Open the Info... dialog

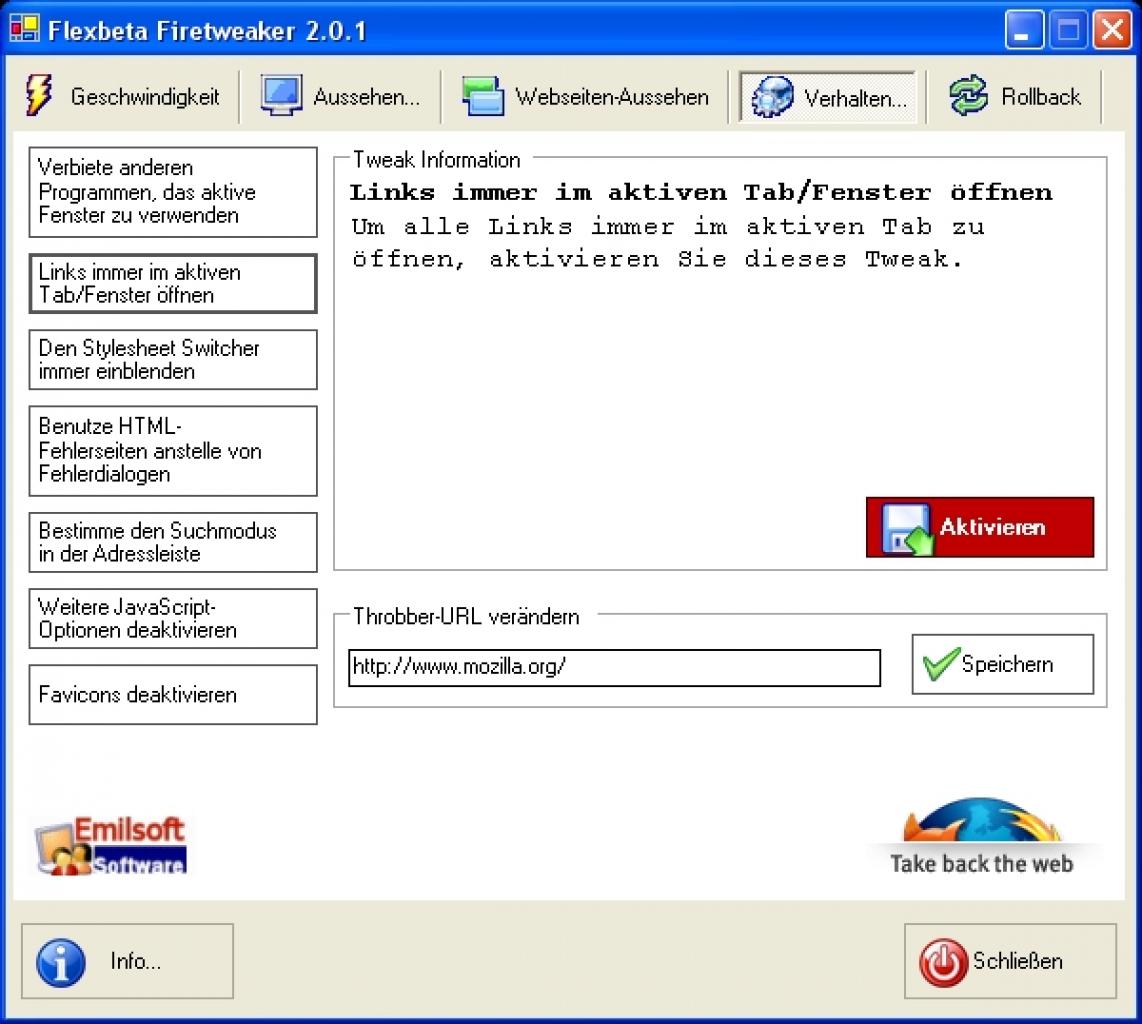pyautogui.click(x=127, y=961)
